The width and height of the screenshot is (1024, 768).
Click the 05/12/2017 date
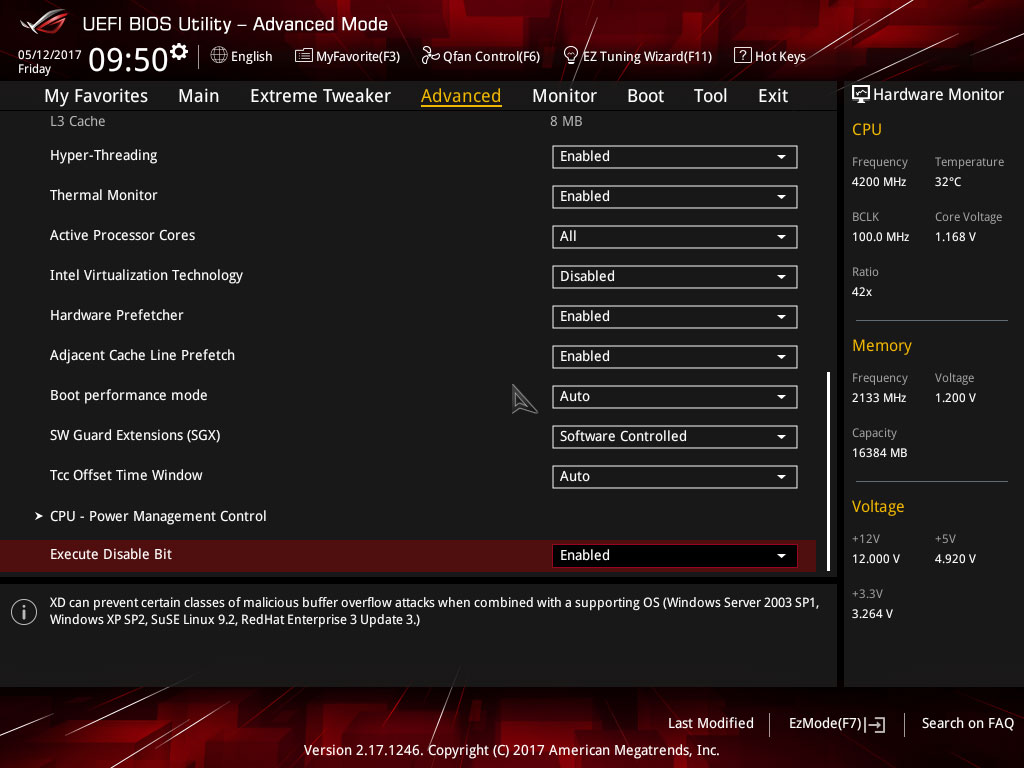coord(50,55)
